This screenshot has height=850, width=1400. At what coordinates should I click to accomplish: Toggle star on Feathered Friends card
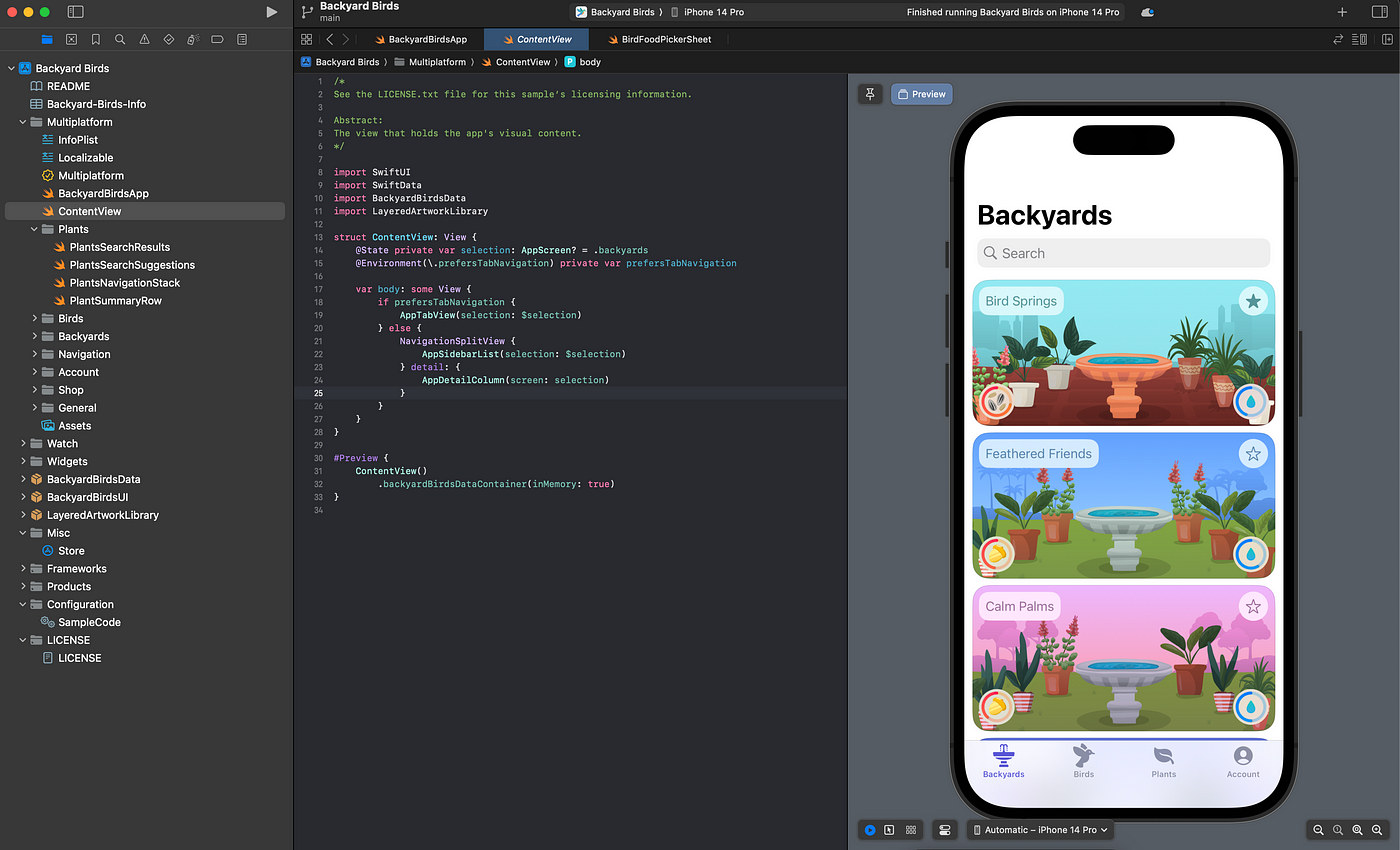tap(1253, 454)
